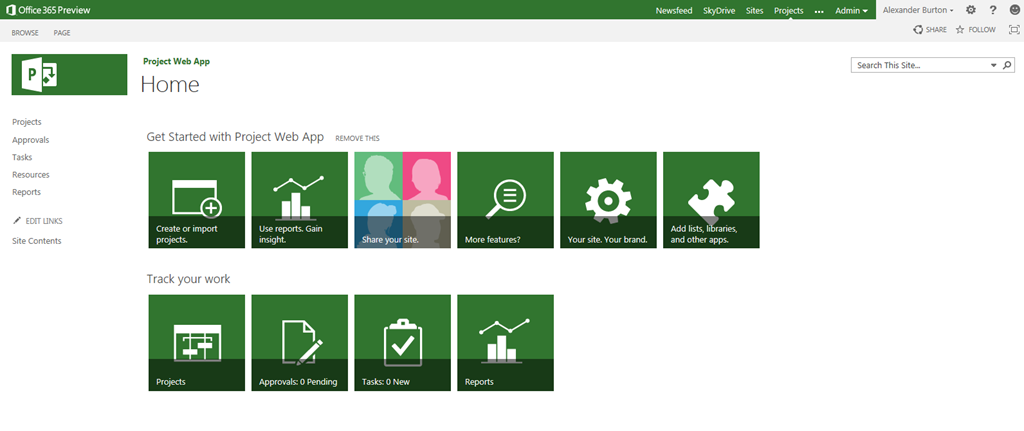The image size is (1024, 431).
Task: Open Reports in the left sidebar
Action: (x=26, y=192)
